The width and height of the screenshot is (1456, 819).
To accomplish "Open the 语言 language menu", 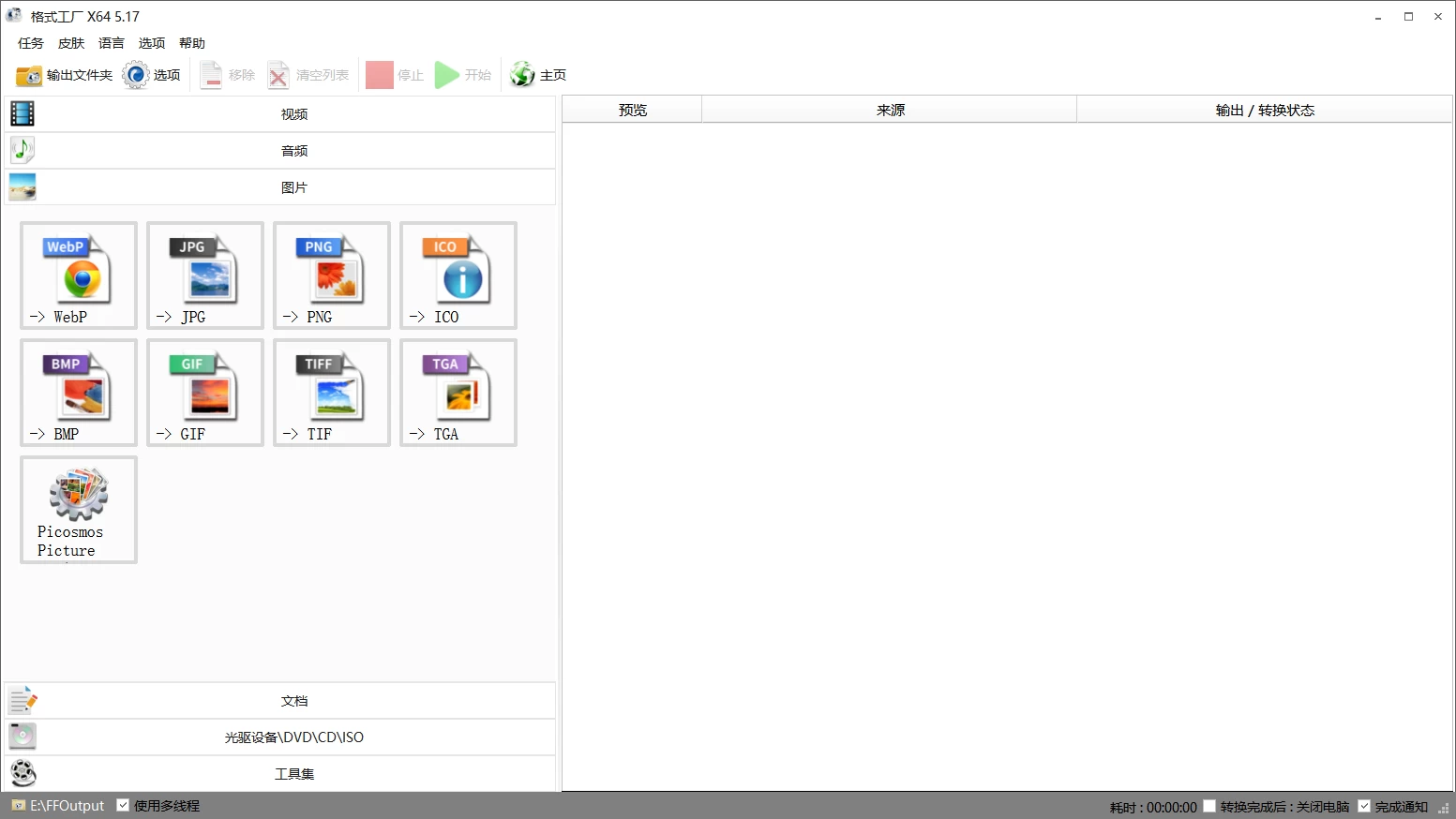I will [112, 43].
